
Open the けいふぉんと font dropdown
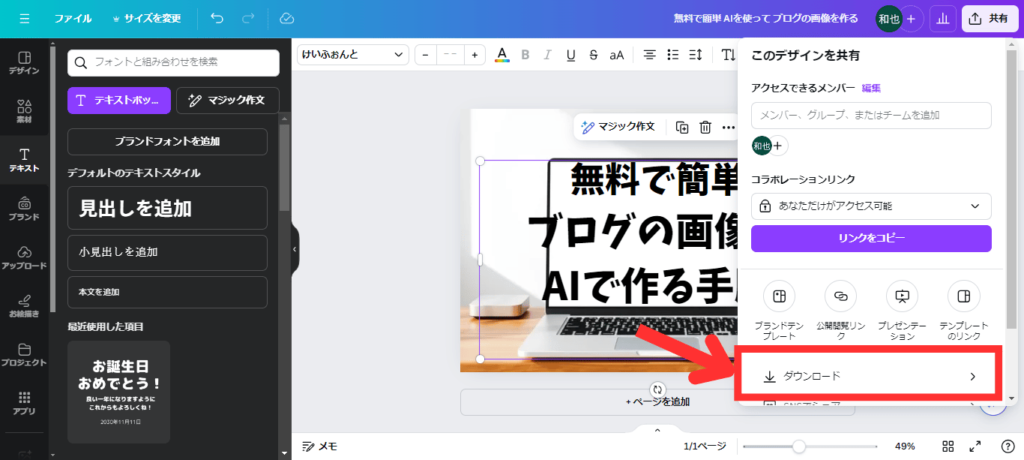pos(353,54)
